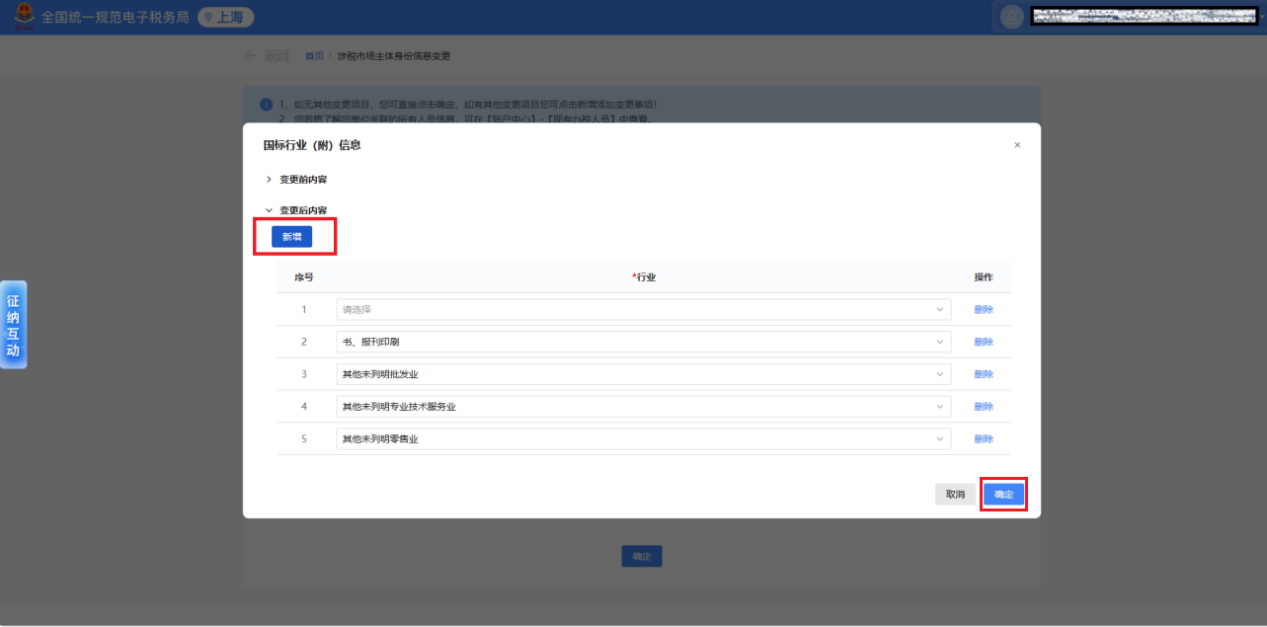Image resolution: width=1267 pixels, height=627 pixels.
Task: Click 取消 to cancel the dialog
Action: point(955,494)
